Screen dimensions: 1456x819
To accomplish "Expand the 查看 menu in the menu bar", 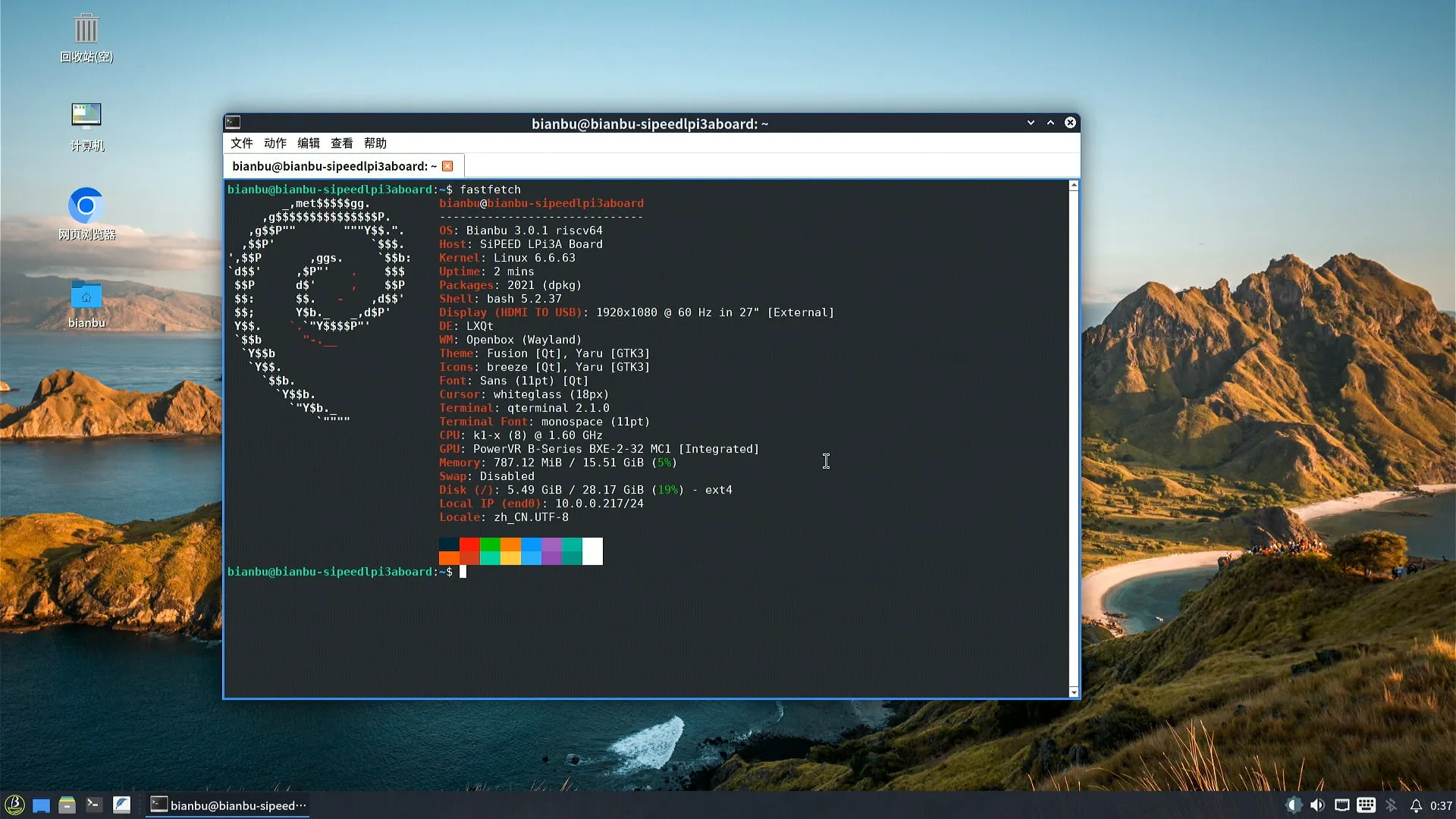I will pyautogui.click(x=341, y=143).
